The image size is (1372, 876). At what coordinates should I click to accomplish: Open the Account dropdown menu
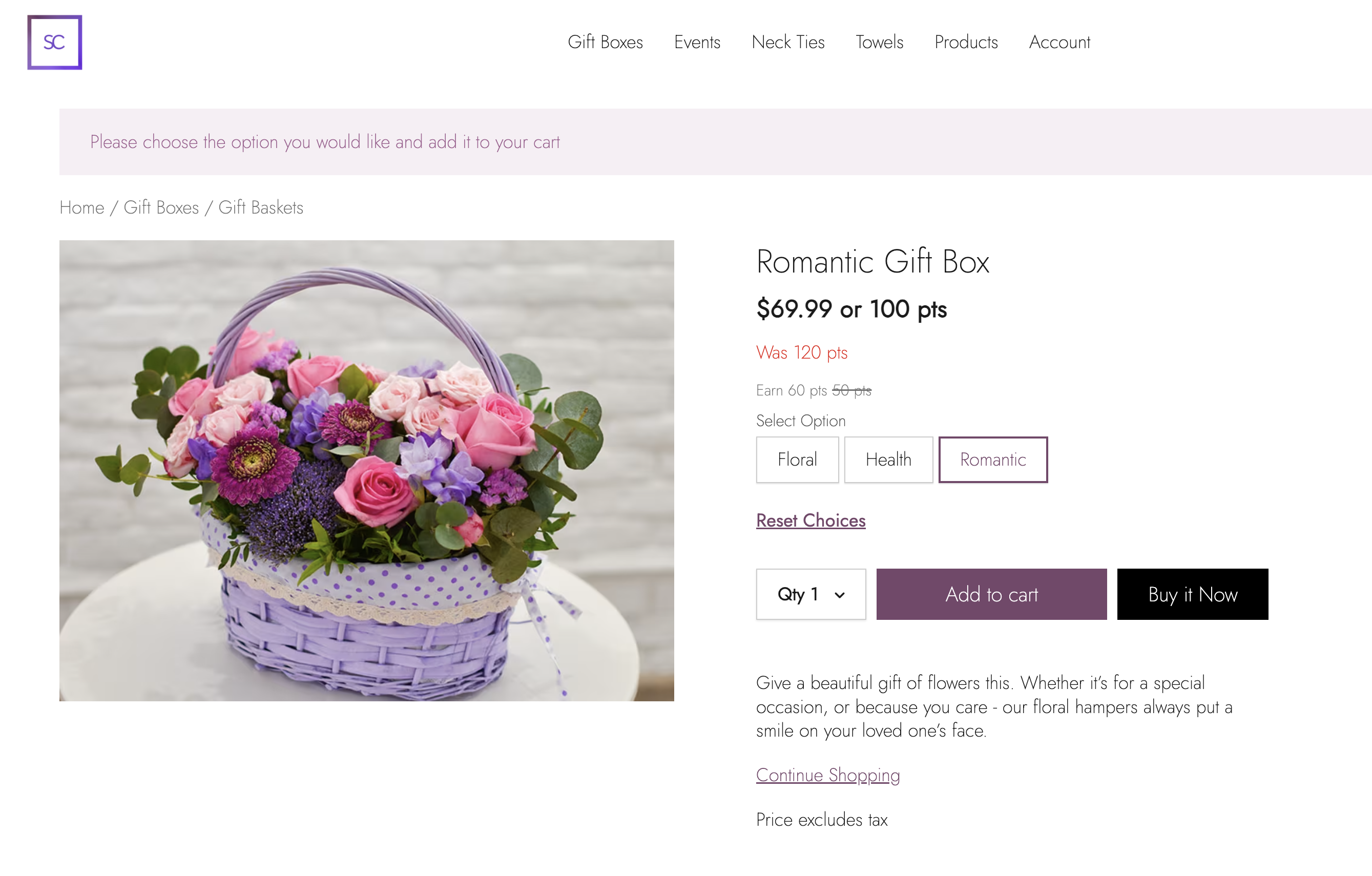pos(1058,42)
